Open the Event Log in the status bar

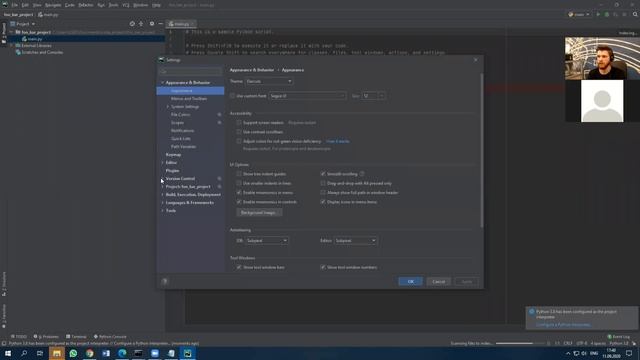tap(619, 337)
